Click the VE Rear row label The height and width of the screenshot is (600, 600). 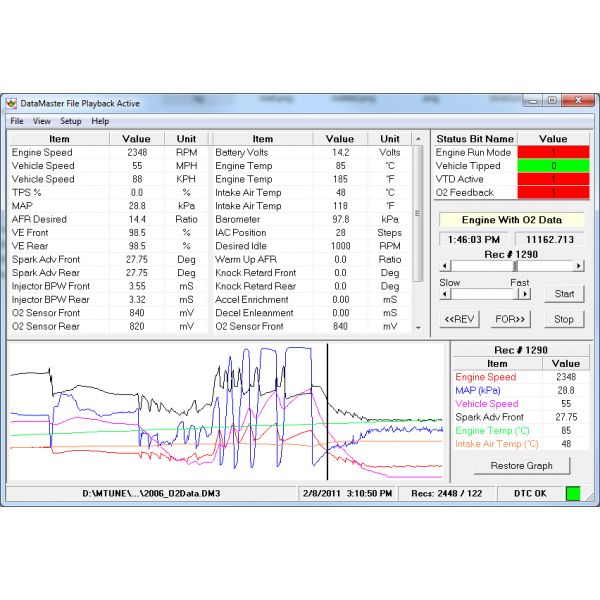[30, 246]
